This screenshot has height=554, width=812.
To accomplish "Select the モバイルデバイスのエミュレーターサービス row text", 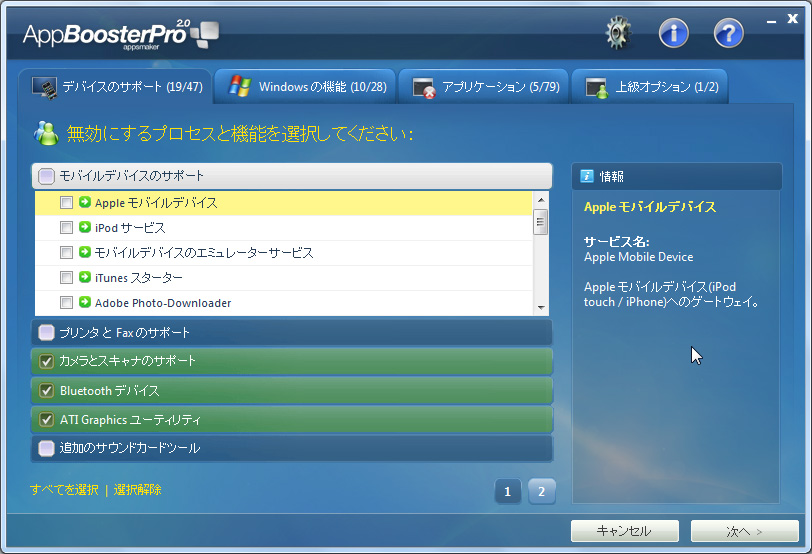I will tap(204, 253).
